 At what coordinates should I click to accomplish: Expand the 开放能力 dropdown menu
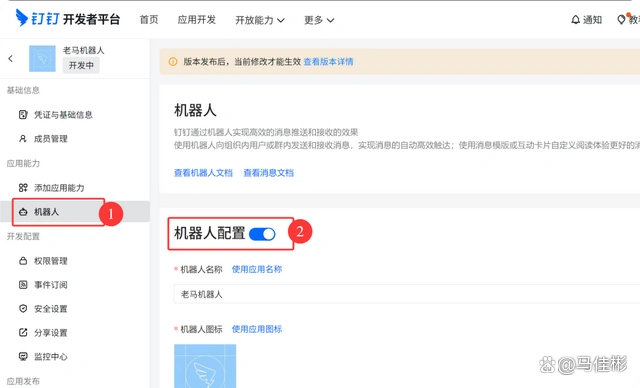pos(260,20)
